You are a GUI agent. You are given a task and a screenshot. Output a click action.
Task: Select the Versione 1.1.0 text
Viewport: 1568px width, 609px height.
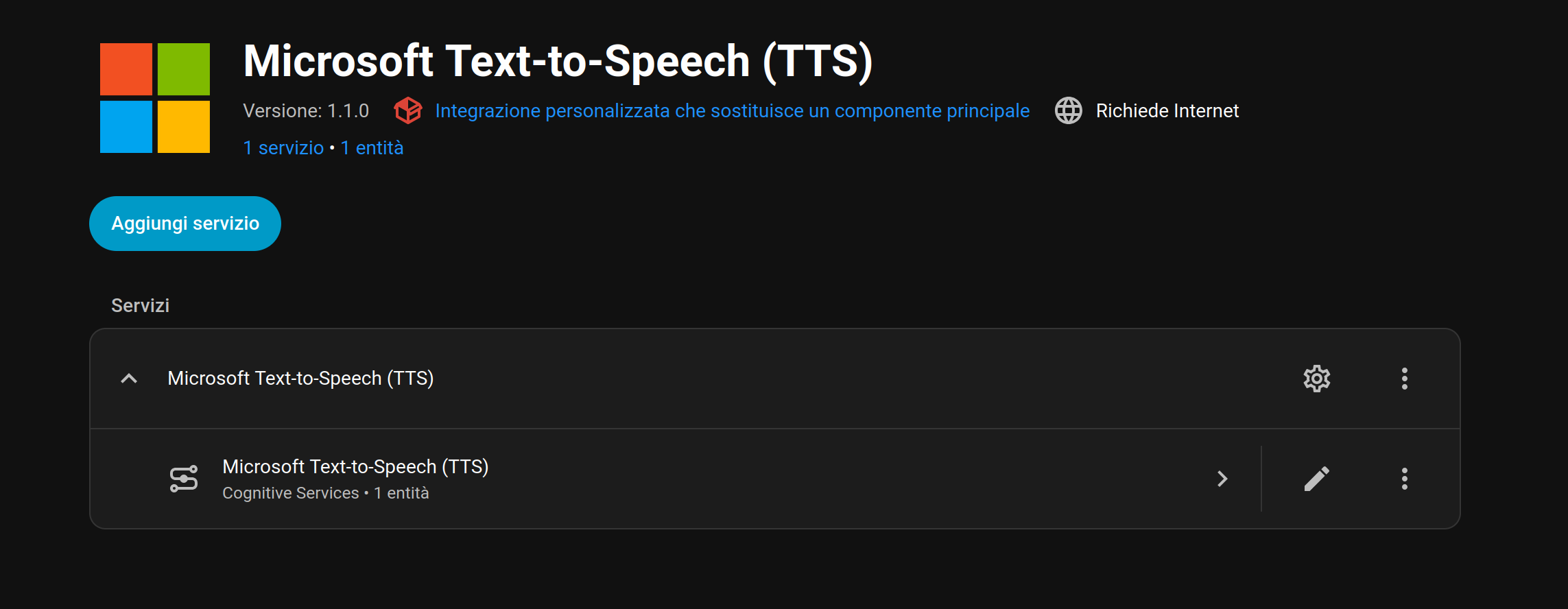pos(306,110)
